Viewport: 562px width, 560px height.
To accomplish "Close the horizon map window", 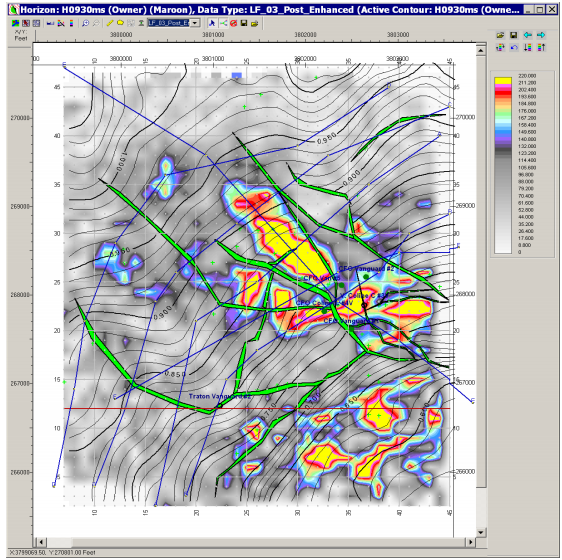I will 552,9.
